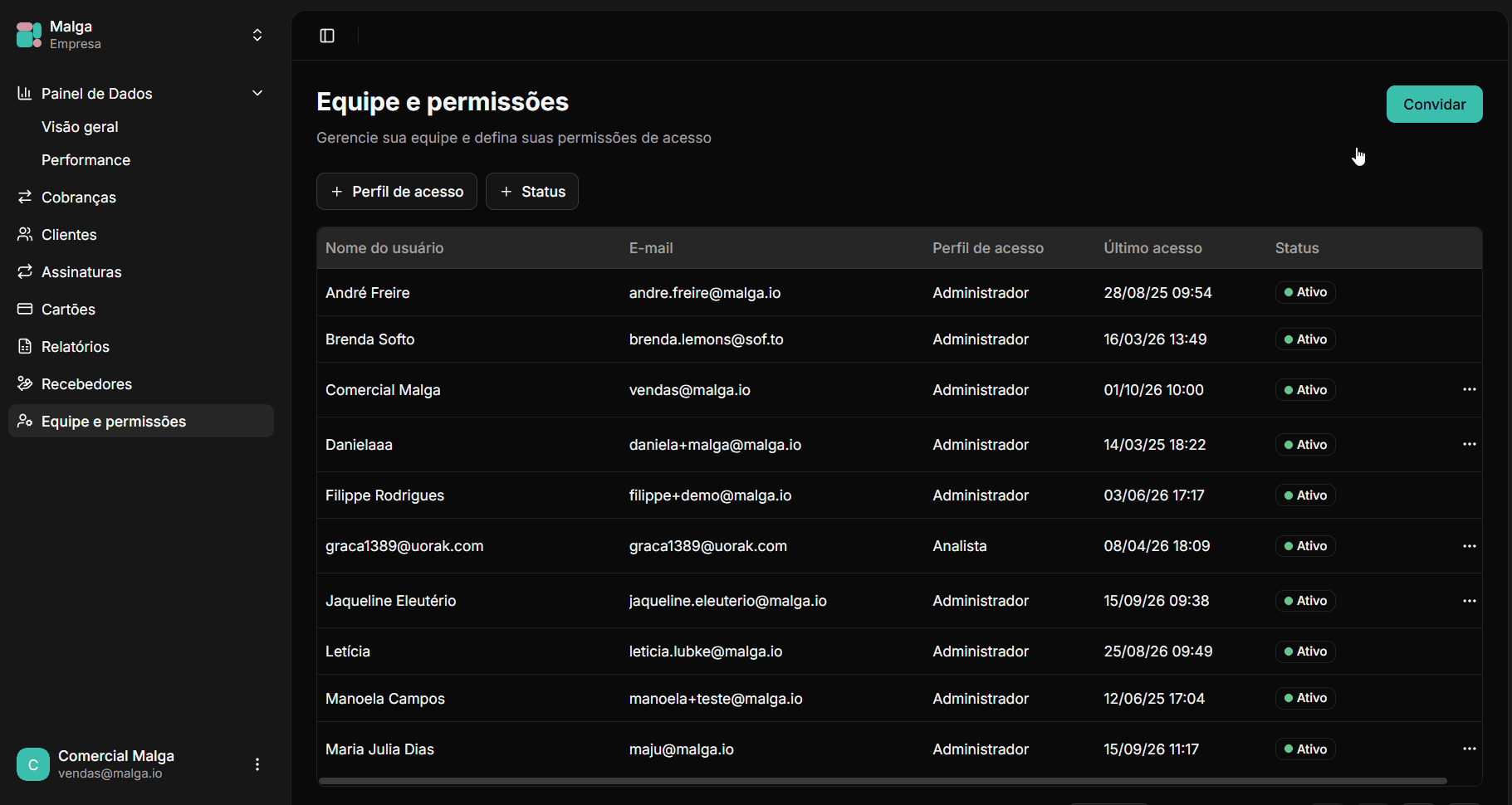Click the E-mail column header
1512x805 pixels.
pyautogui.click(x=651, y=248)
